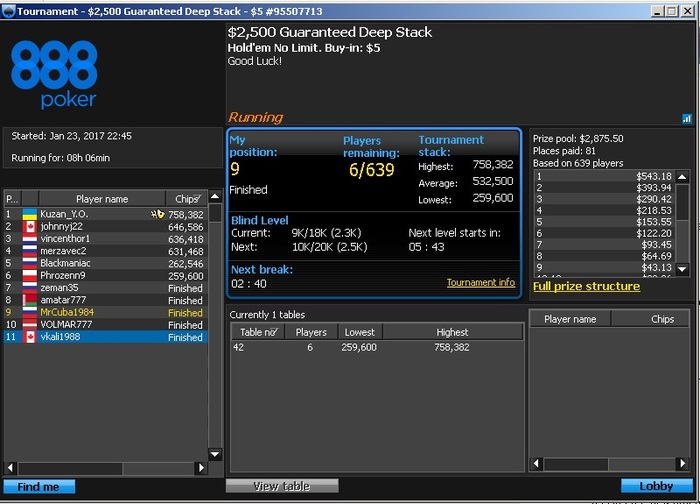Sort tables by Highest column header
700x504 pixels.
point(452,332)
